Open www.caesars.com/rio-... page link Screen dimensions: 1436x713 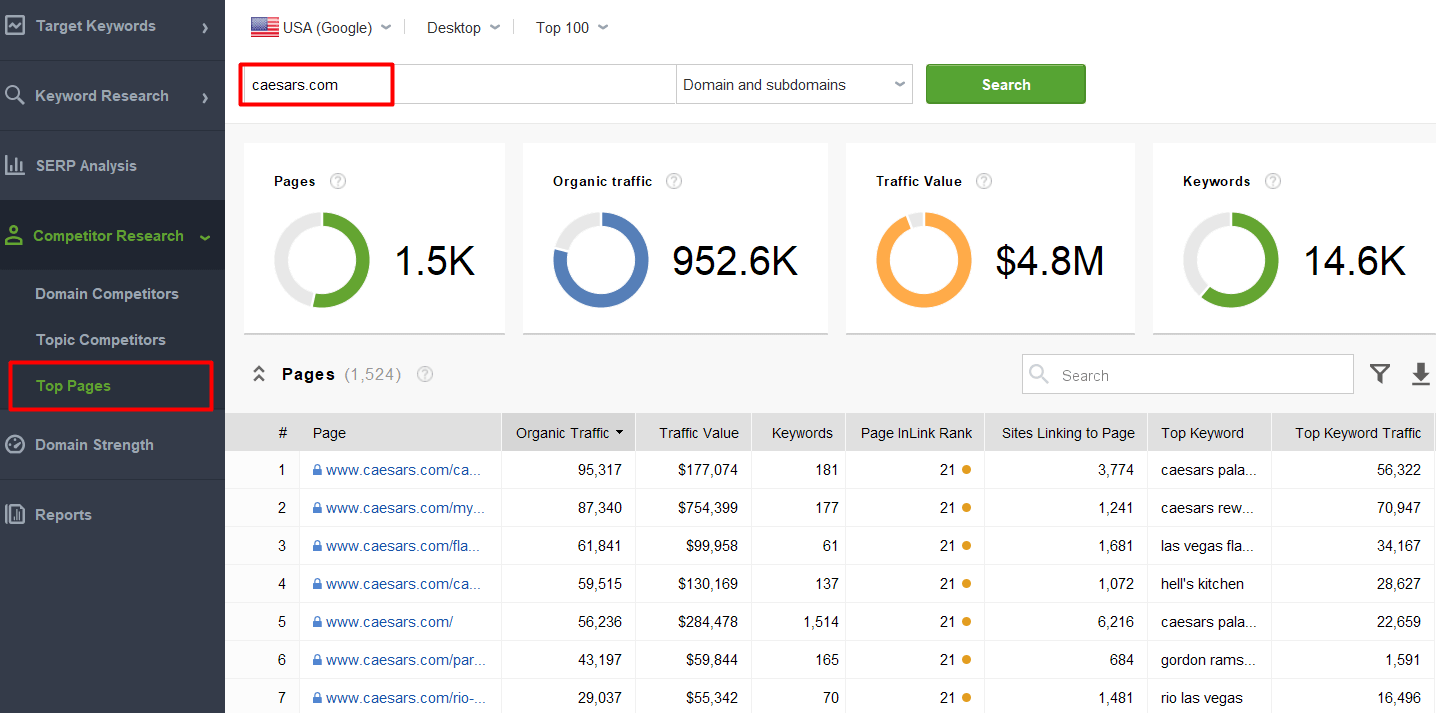[x=405, y=698]
